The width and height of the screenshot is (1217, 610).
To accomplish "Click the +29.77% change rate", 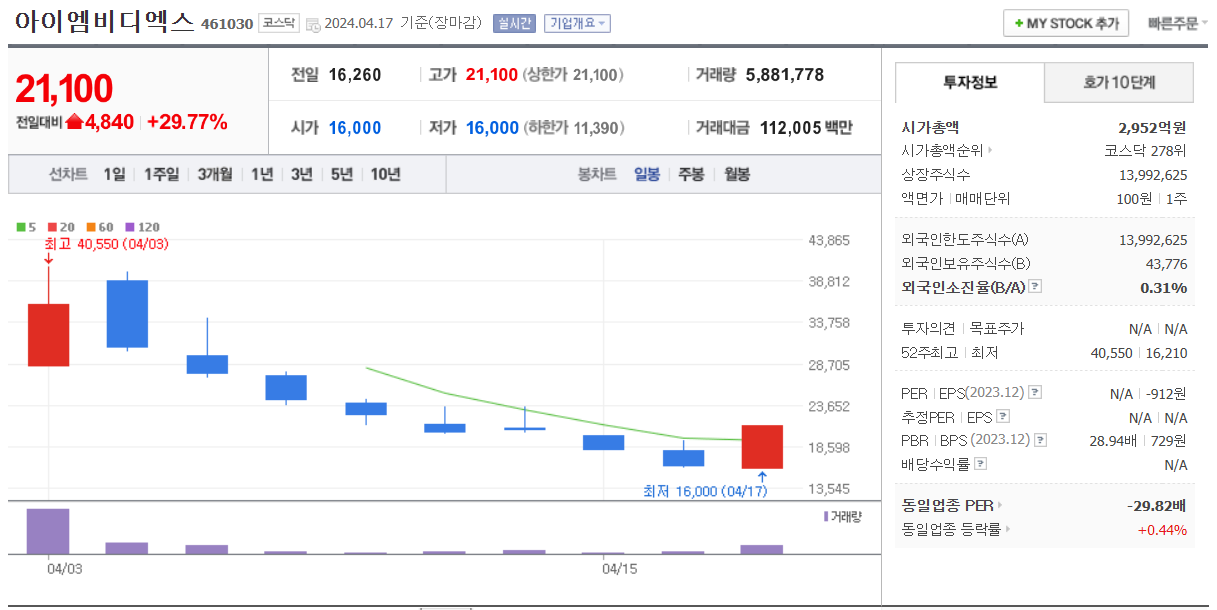I will [187, 122].
